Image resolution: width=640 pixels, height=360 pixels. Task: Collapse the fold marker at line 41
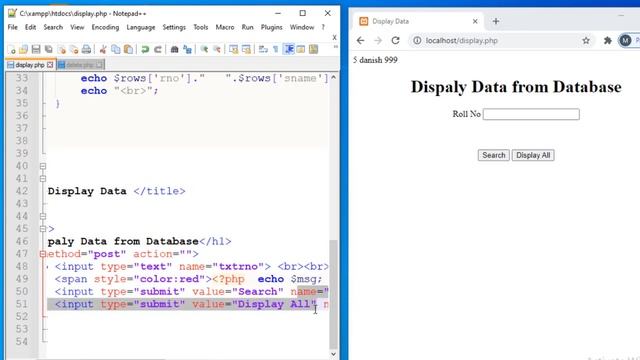click(x=43, y=179)
